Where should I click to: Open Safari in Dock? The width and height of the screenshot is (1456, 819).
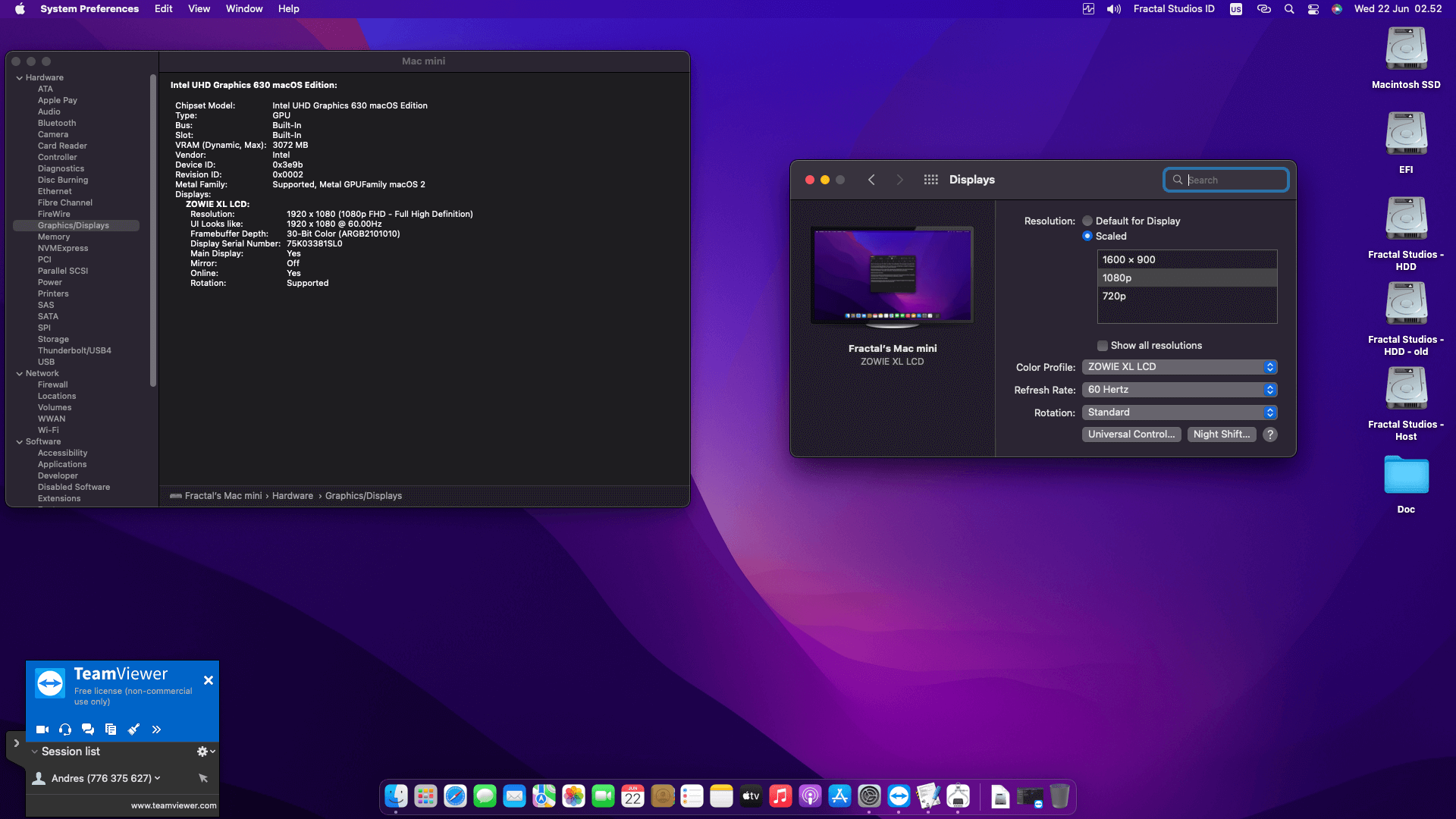tap(455, 795)
